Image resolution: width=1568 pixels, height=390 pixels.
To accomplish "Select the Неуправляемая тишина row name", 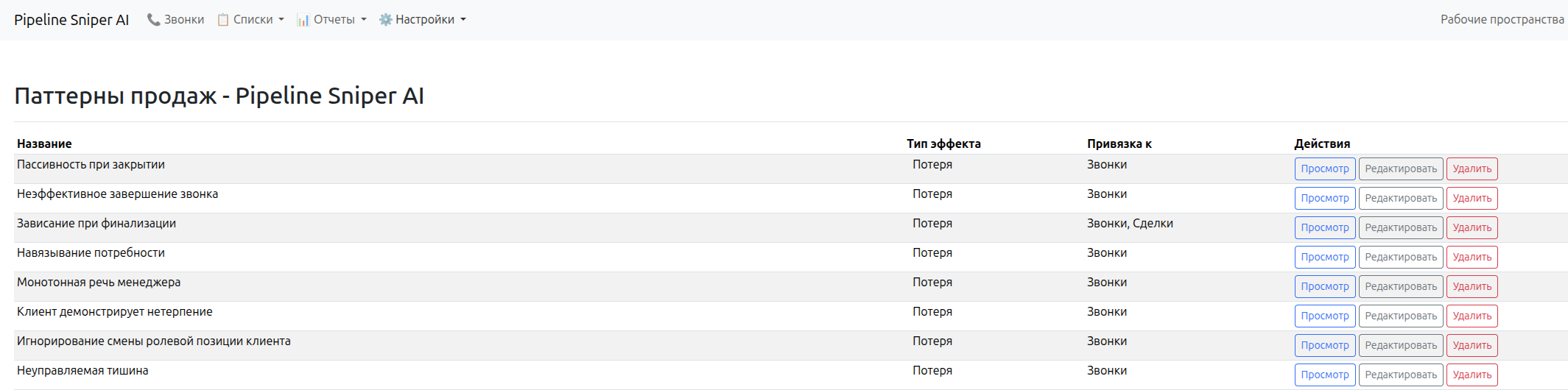I will coord(82,371).
